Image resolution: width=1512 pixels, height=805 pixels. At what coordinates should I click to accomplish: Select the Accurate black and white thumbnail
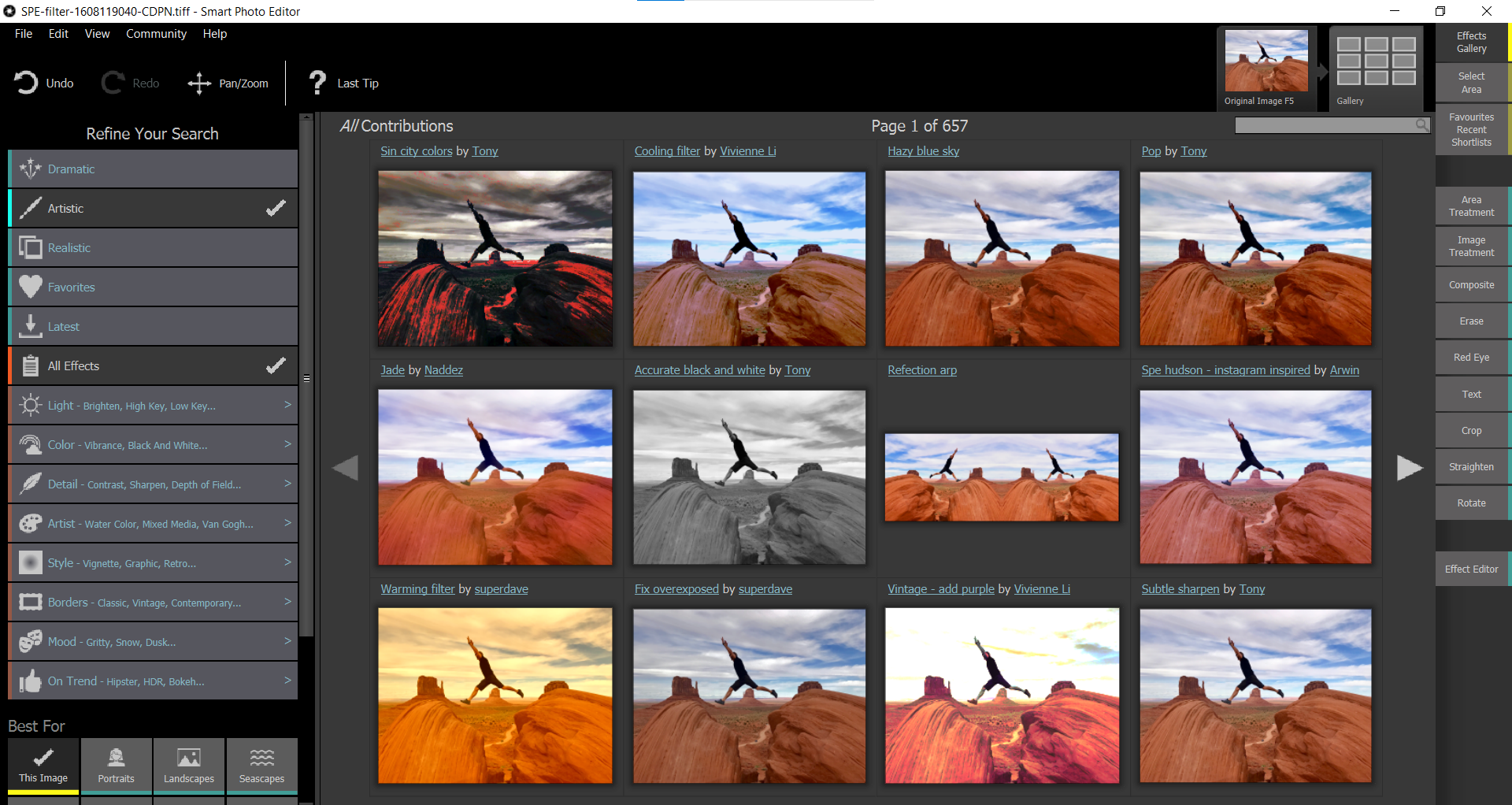749,477
